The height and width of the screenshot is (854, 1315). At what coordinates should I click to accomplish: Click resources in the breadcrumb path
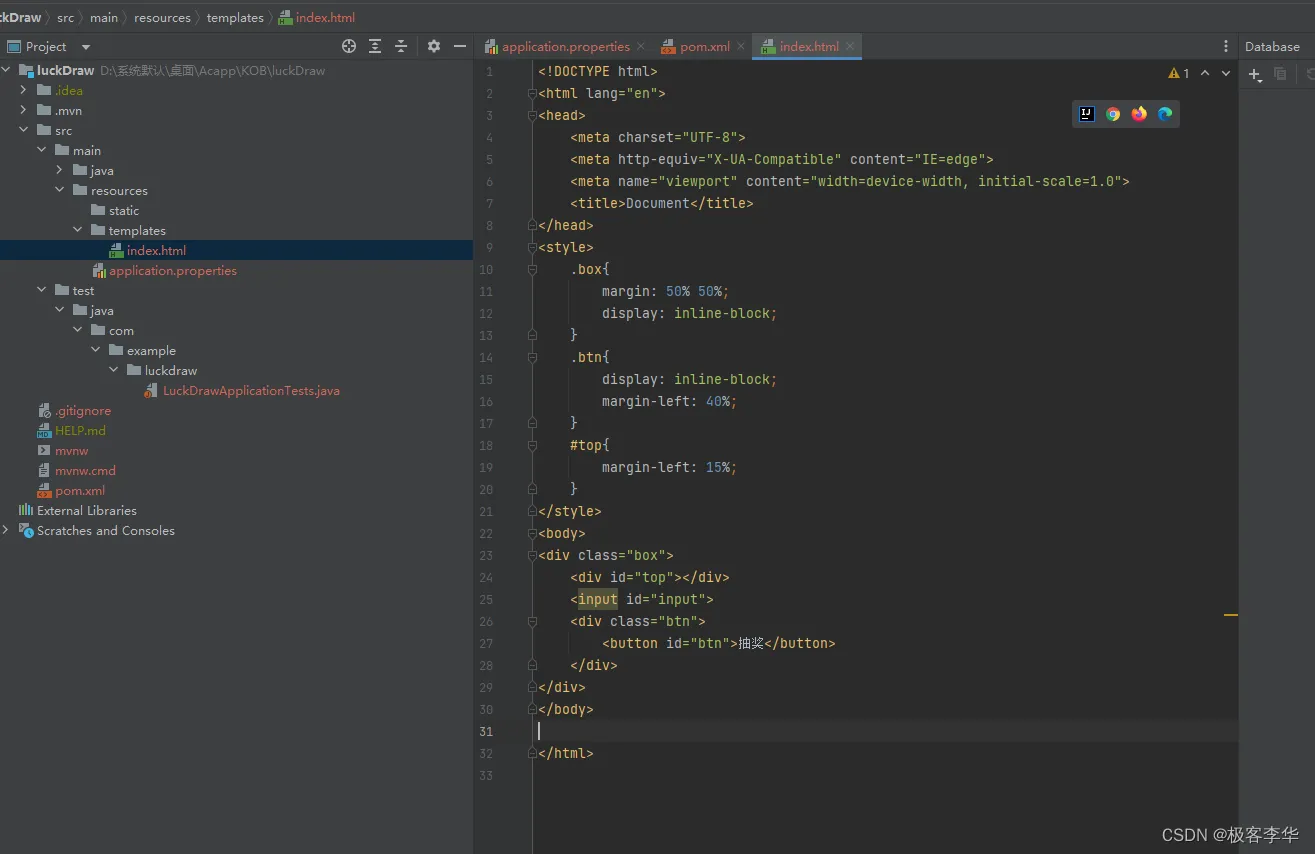tap(162, 17)
